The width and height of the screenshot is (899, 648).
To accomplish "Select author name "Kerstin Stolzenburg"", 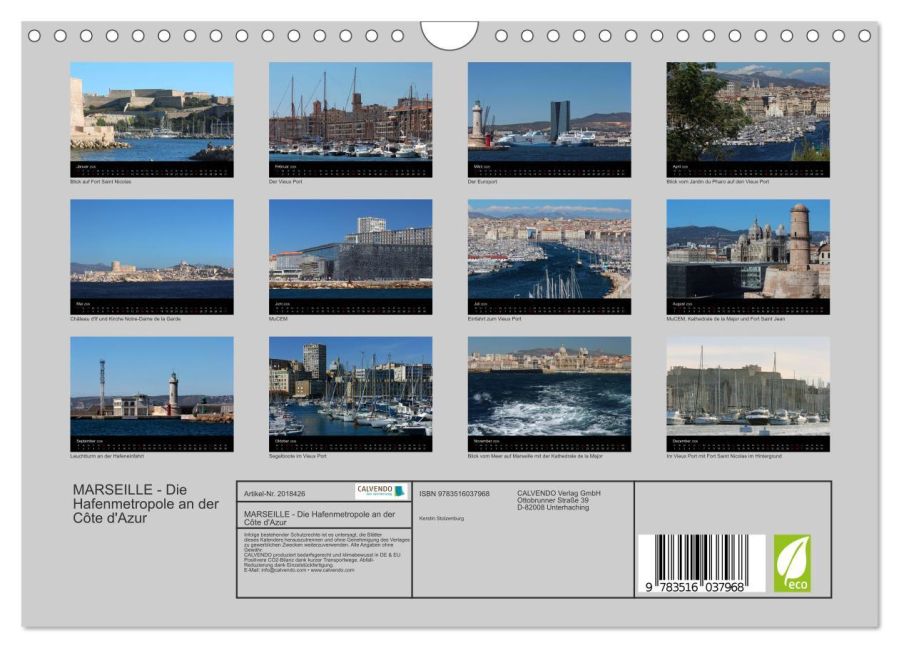I will [x=441, y=518].
